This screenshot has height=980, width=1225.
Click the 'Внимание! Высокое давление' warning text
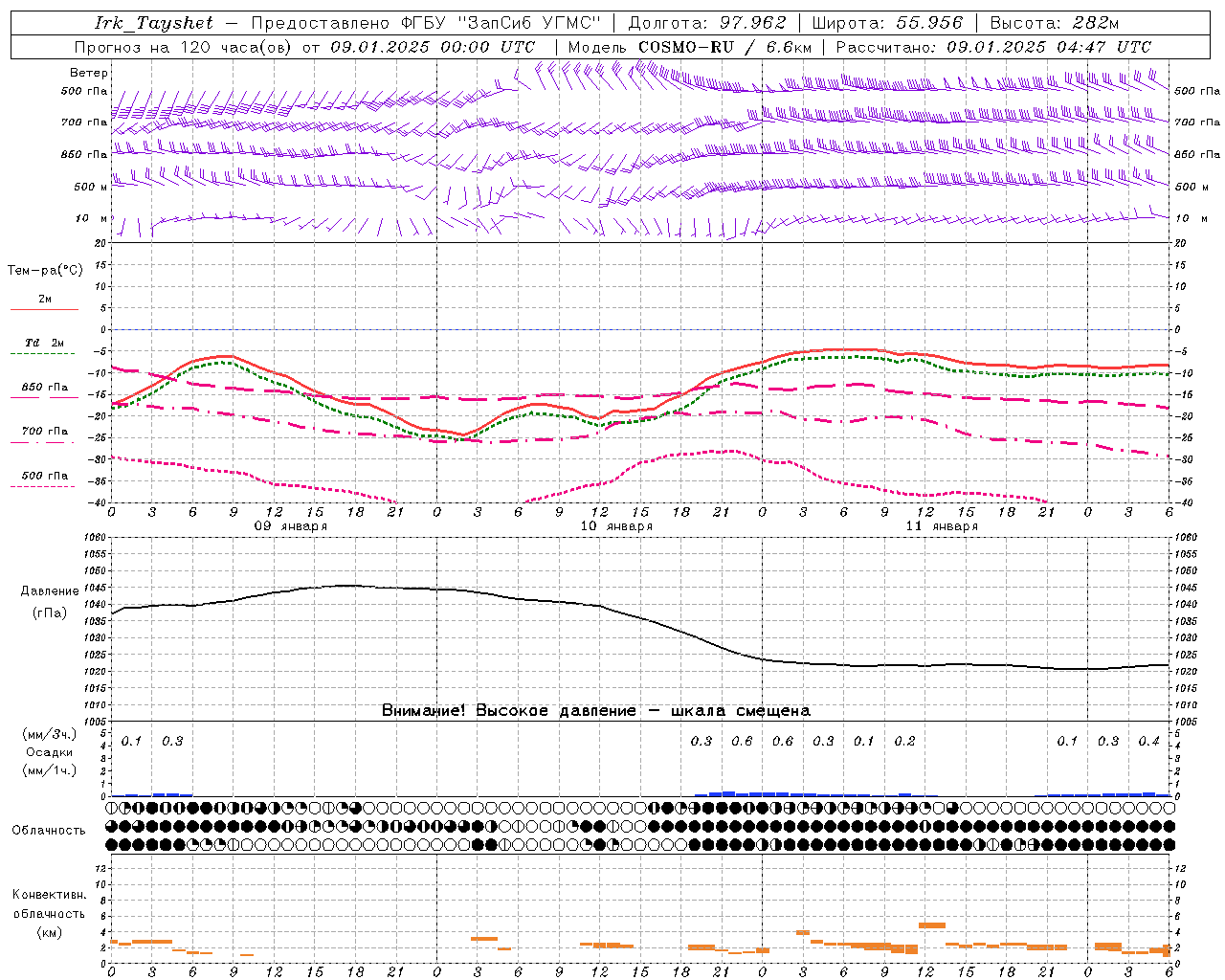(x=508, y=710)
